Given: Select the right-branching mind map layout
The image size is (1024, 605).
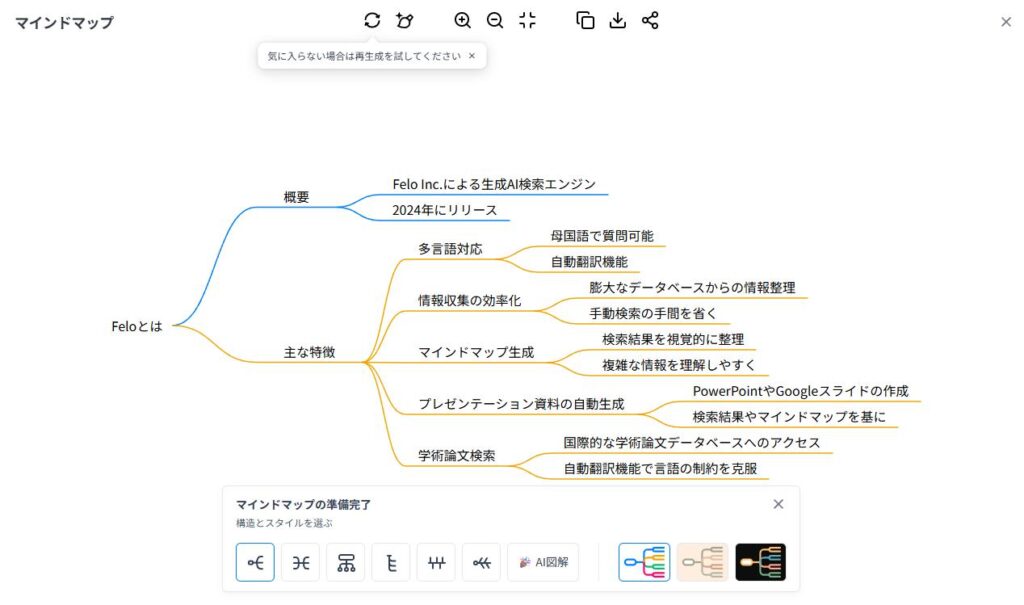Looking at the screenshot, I should (255, 562).
